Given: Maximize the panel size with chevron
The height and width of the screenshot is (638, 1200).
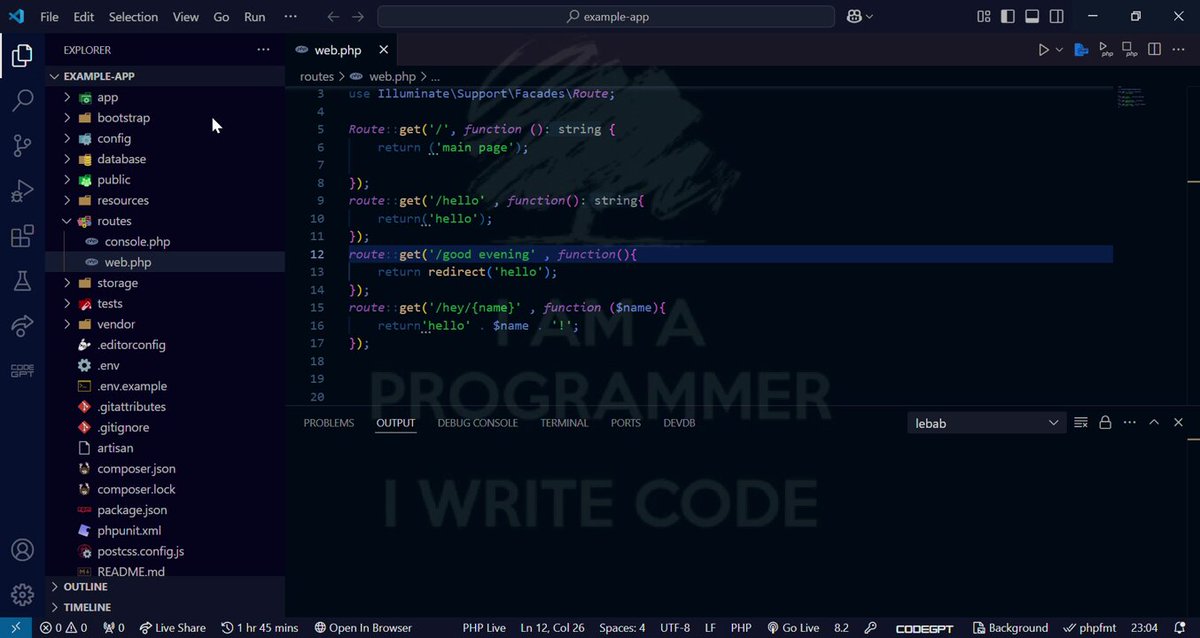Looking at the screenshot, I should coord(1154,423).
